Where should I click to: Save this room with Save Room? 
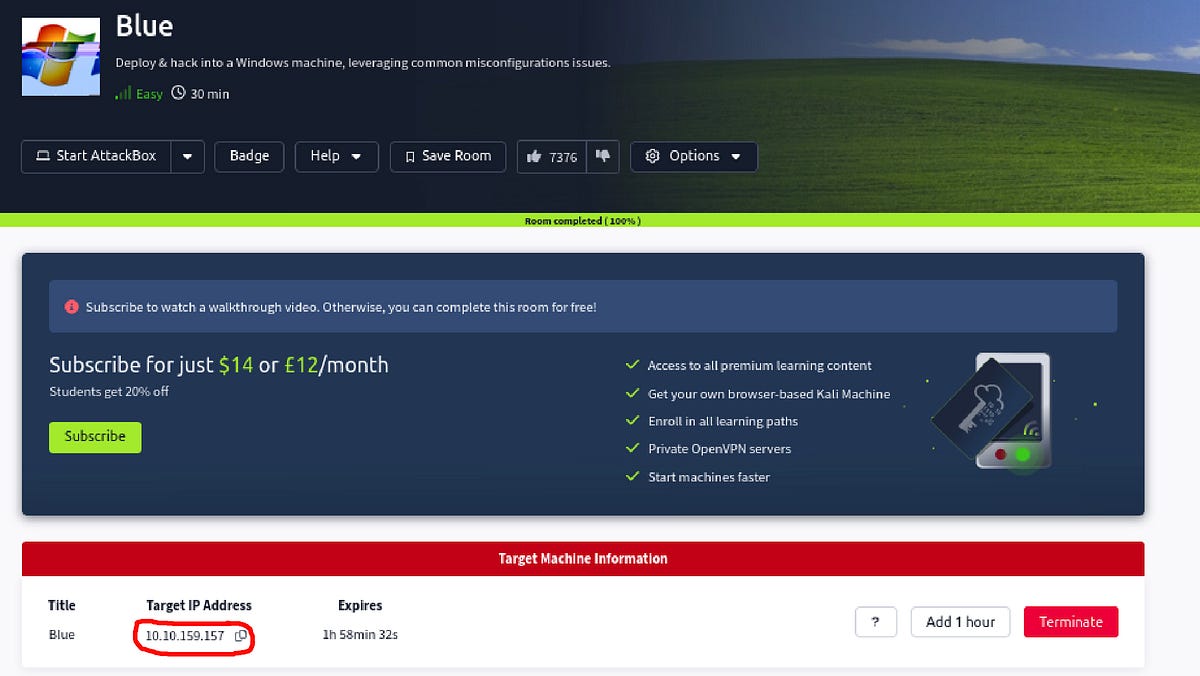coord(447,156)
